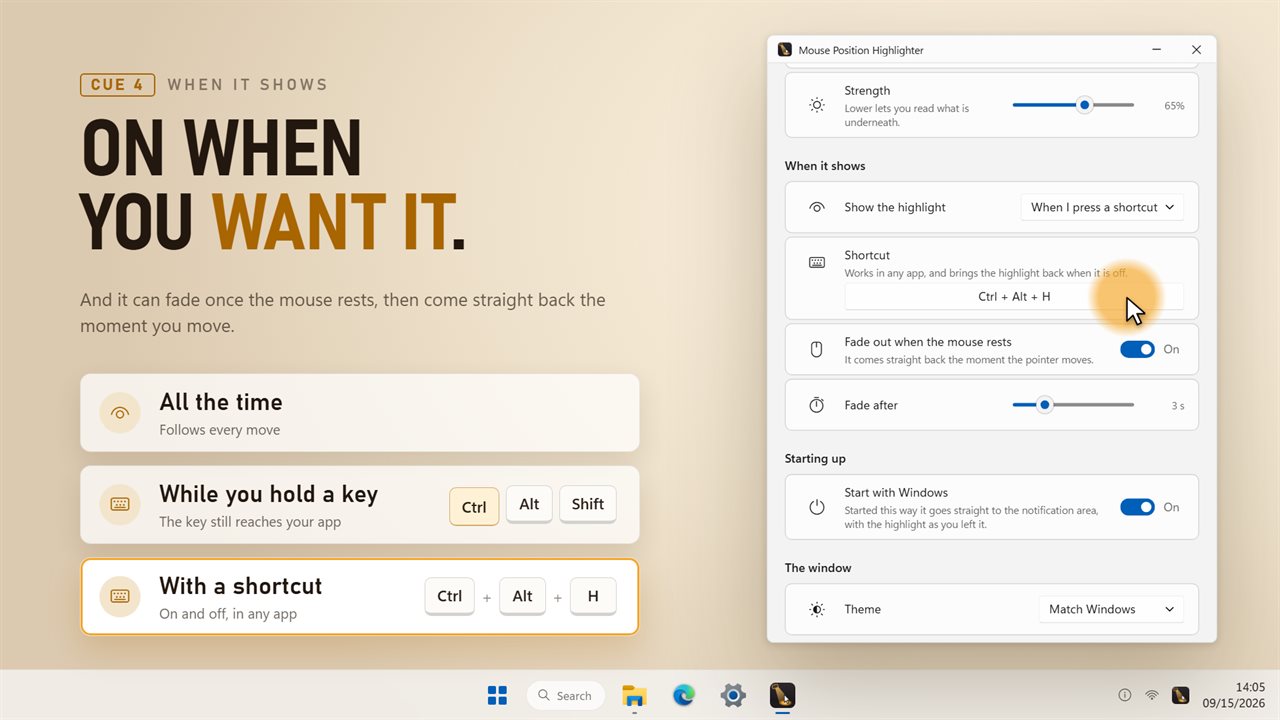Click the Mouse Position Highlighter tray icon

1181,695
